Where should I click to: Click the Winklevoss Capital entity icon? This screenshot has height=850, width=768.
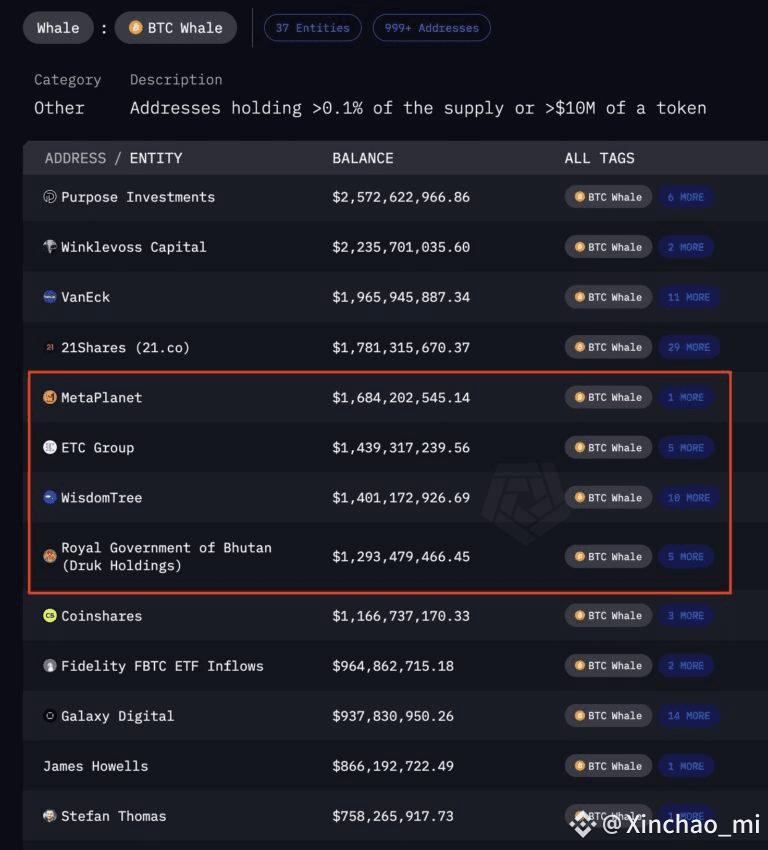coord(50,247)
